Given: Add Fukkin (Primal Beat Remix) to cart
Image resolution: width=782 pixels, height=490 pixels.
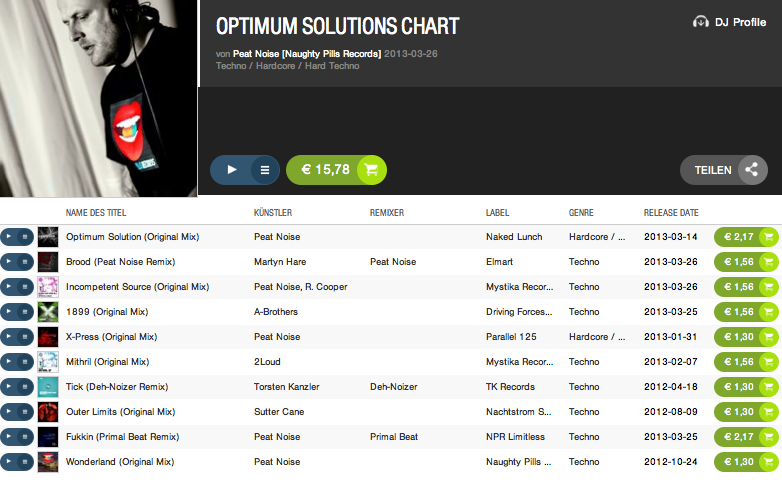Looking at the screenshot, I should click(768, 437).
